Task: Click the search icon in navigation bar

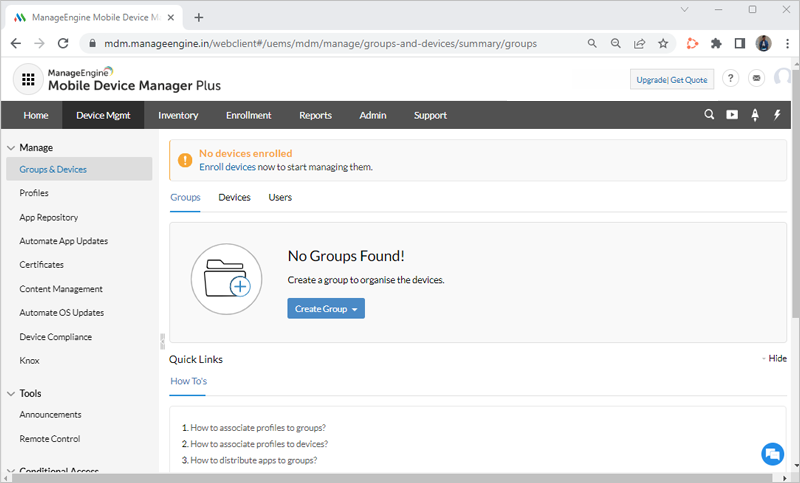Action: coord(709,115)
